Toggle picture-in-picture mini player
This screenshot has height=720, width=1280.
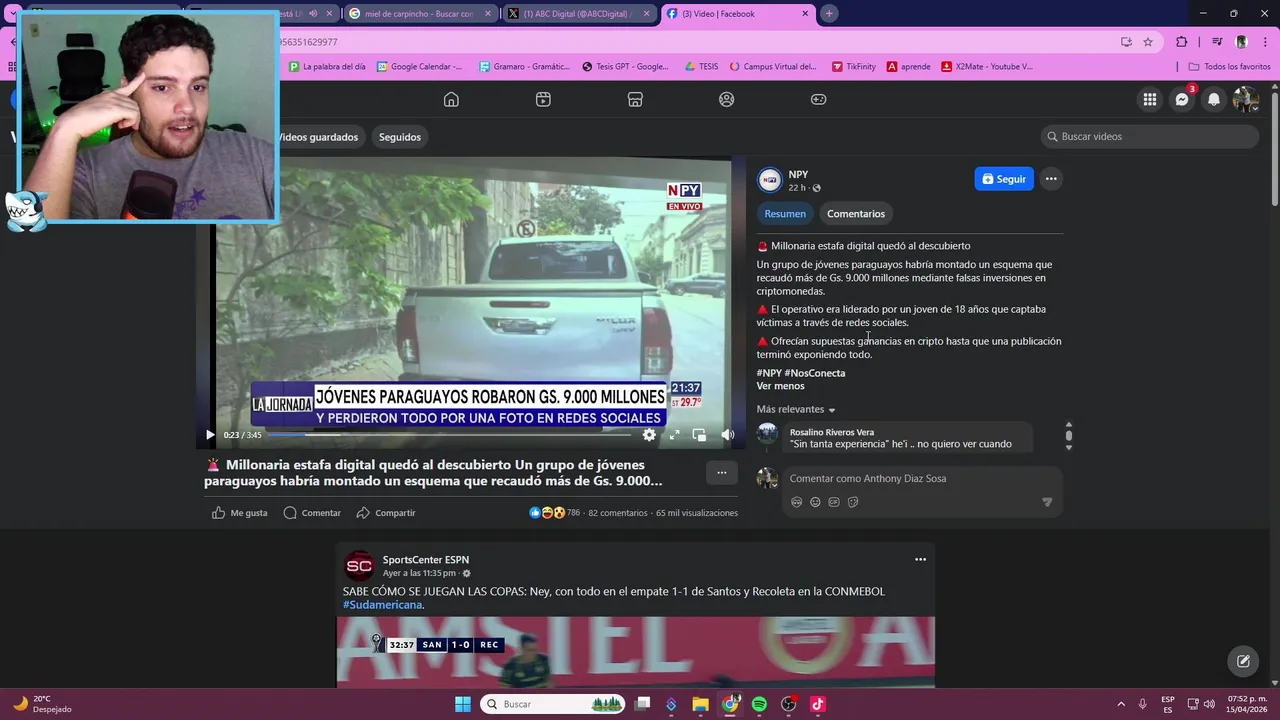pyautogui.click(x=699, y=434)
